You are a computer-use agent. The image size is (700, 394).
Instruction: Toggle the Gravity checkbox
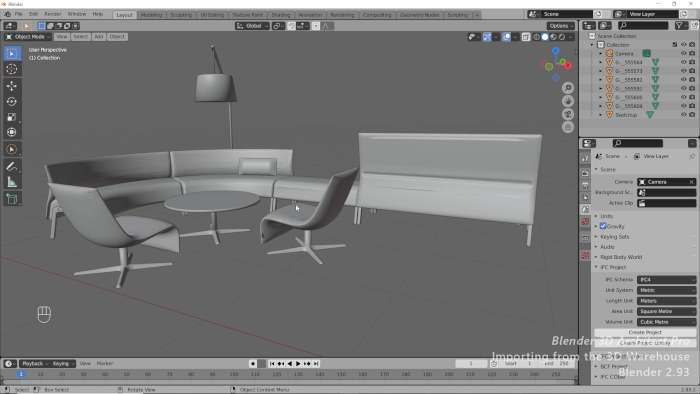[x=603, y=226]
